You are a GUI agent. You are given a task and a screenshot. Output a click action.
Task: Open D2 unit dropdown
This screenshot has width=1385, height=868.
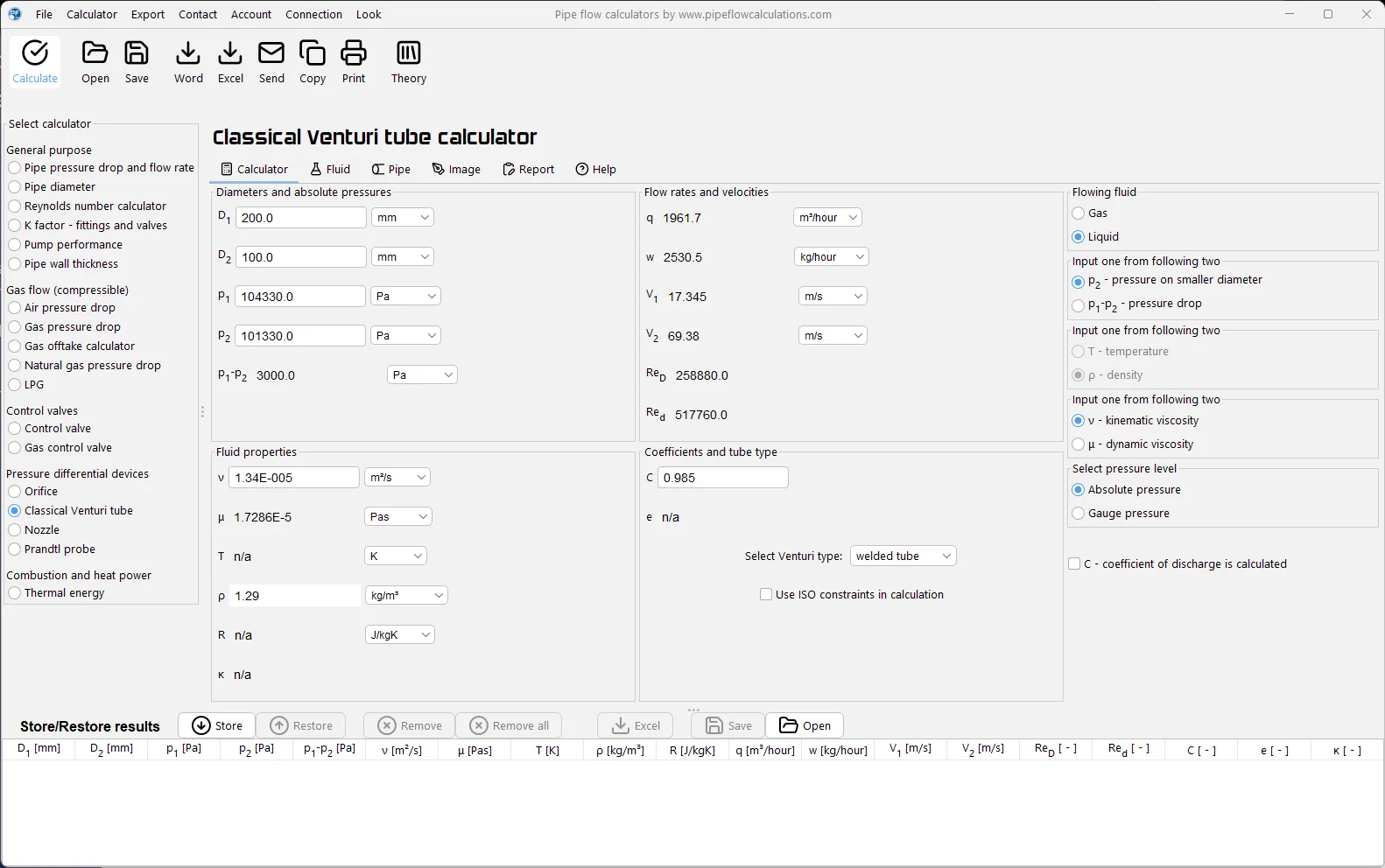pos(403,257)
